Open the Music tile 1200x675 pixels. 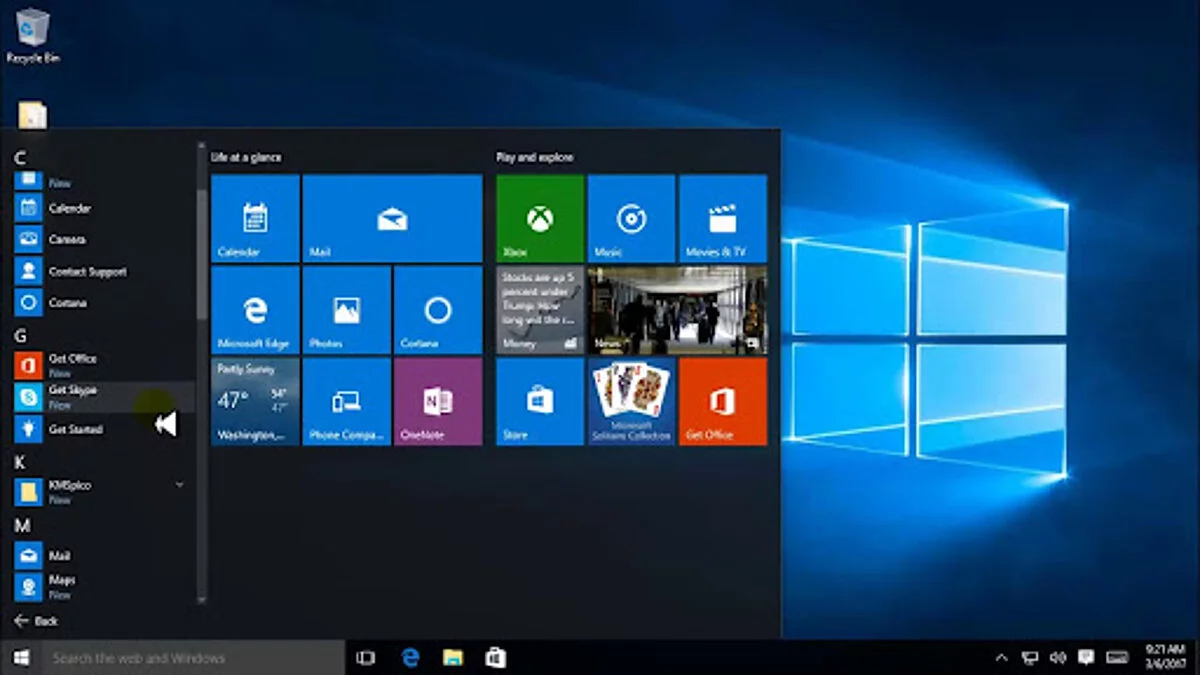631,218
